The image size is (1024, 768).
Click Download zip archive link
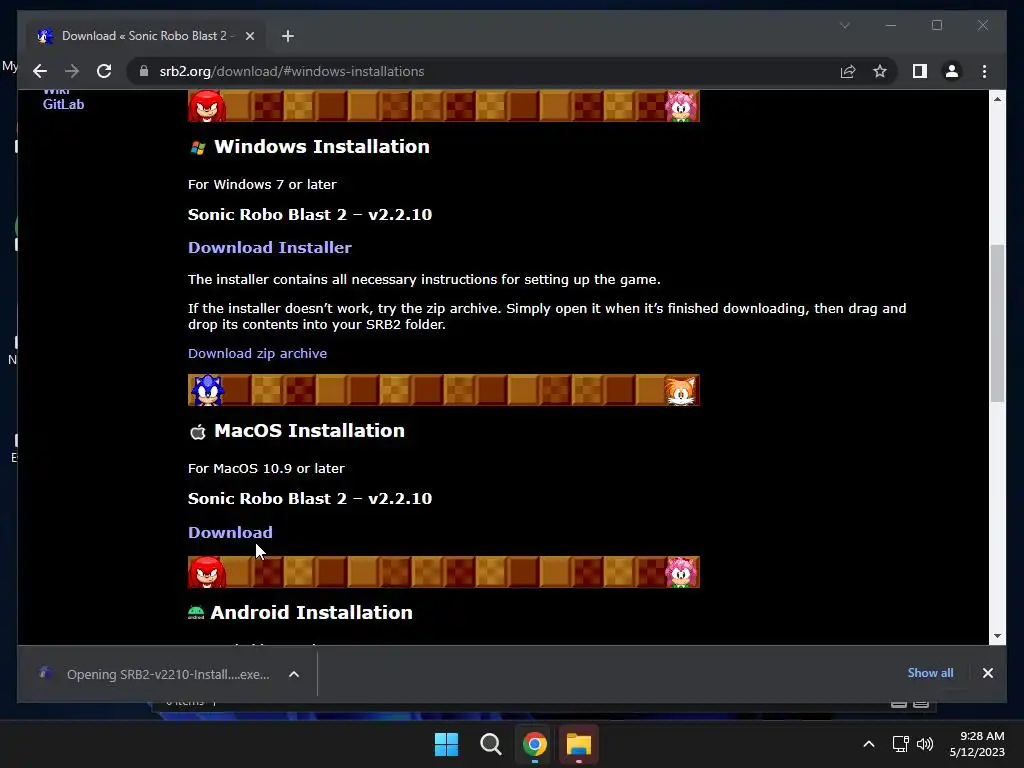click(257, 353)
